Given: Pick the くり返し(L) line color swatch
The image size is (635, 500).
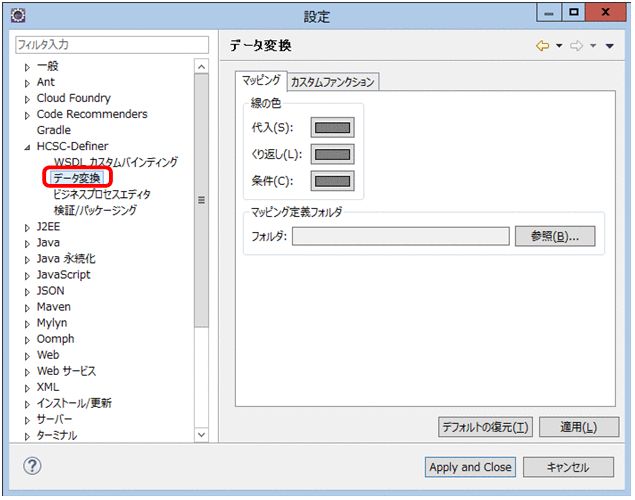Looking at the screenshot, I should coord(332,154).
